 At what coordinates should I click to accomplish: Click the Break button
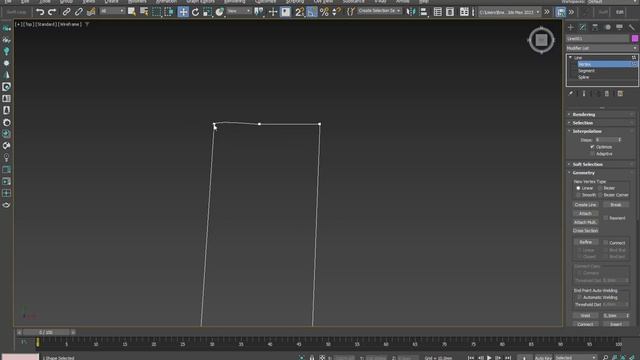[x=616, y=204]
